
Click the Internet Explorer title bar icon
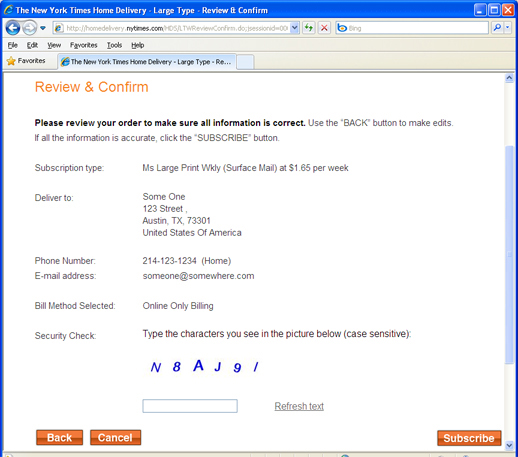9,10
